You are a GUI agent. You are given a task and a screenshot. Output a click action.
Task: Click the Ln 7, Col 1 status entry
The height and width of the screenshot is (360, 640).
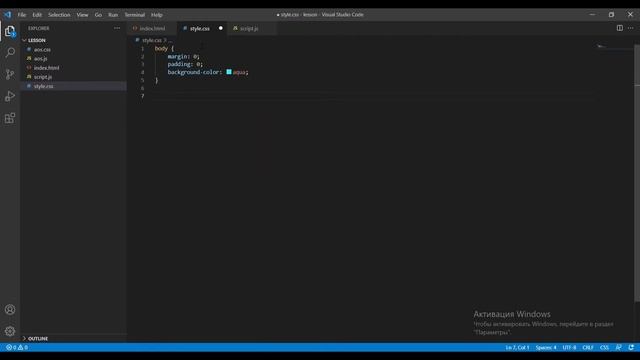pyautogui.click(x=517, y=347)
